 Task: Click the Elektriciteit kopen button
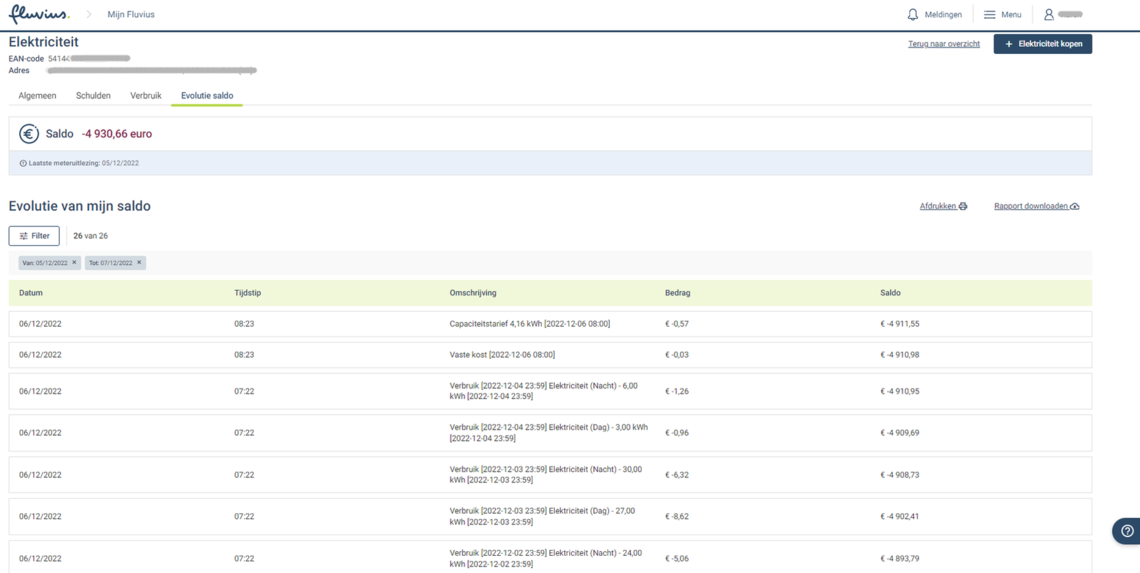pyautogui.click(x=1043, y=44)
